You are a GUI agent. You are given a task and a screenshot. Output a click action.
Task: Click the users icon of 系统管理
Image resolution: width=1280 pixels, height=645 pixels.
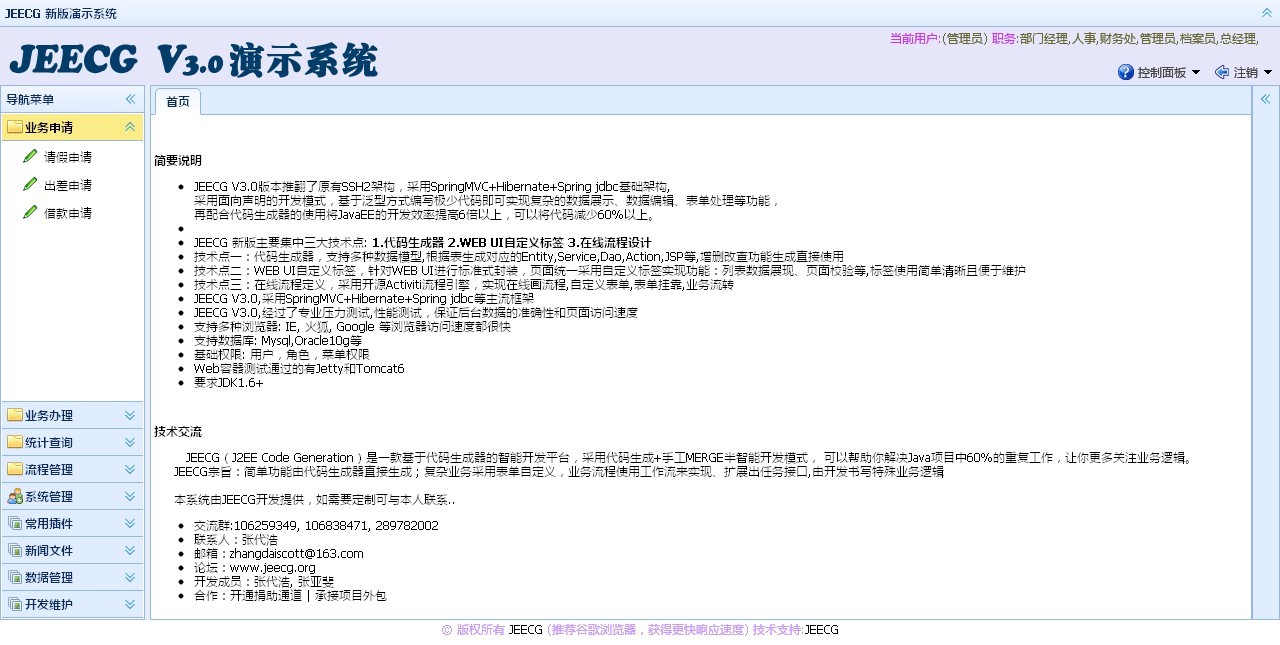14,496
